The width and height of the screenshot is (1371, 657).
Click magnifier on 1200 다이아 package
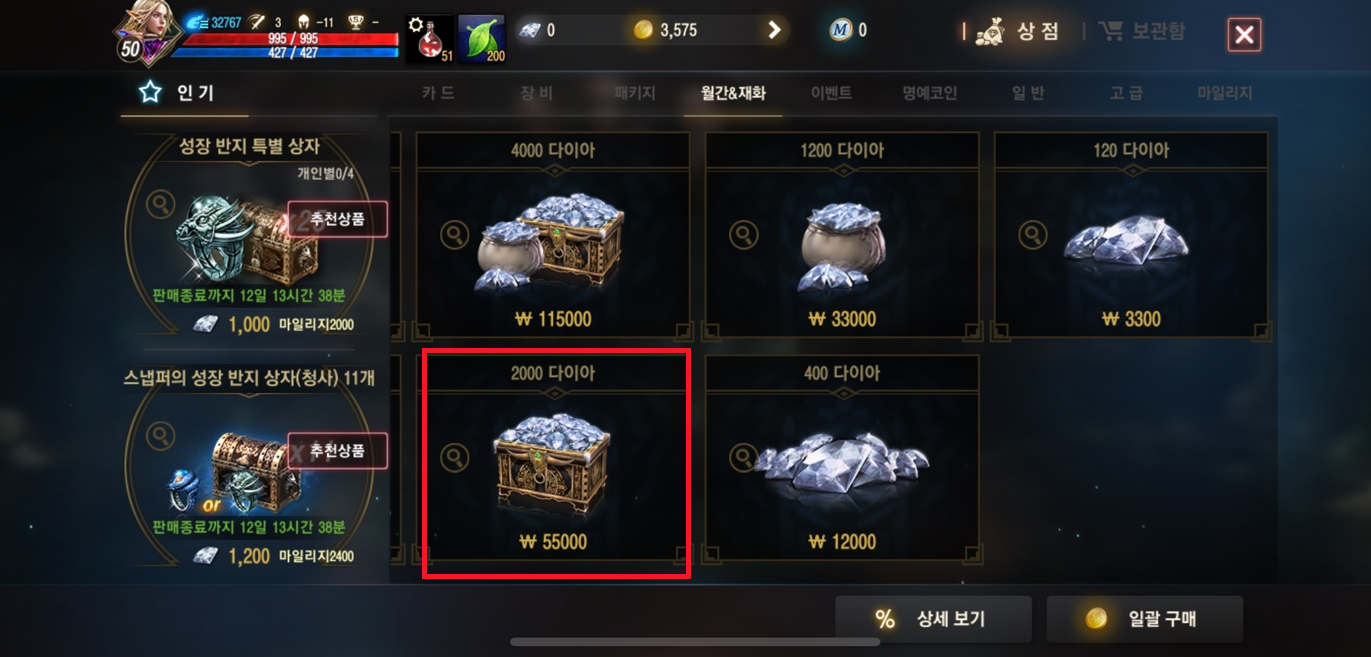(x=743, y=236)
